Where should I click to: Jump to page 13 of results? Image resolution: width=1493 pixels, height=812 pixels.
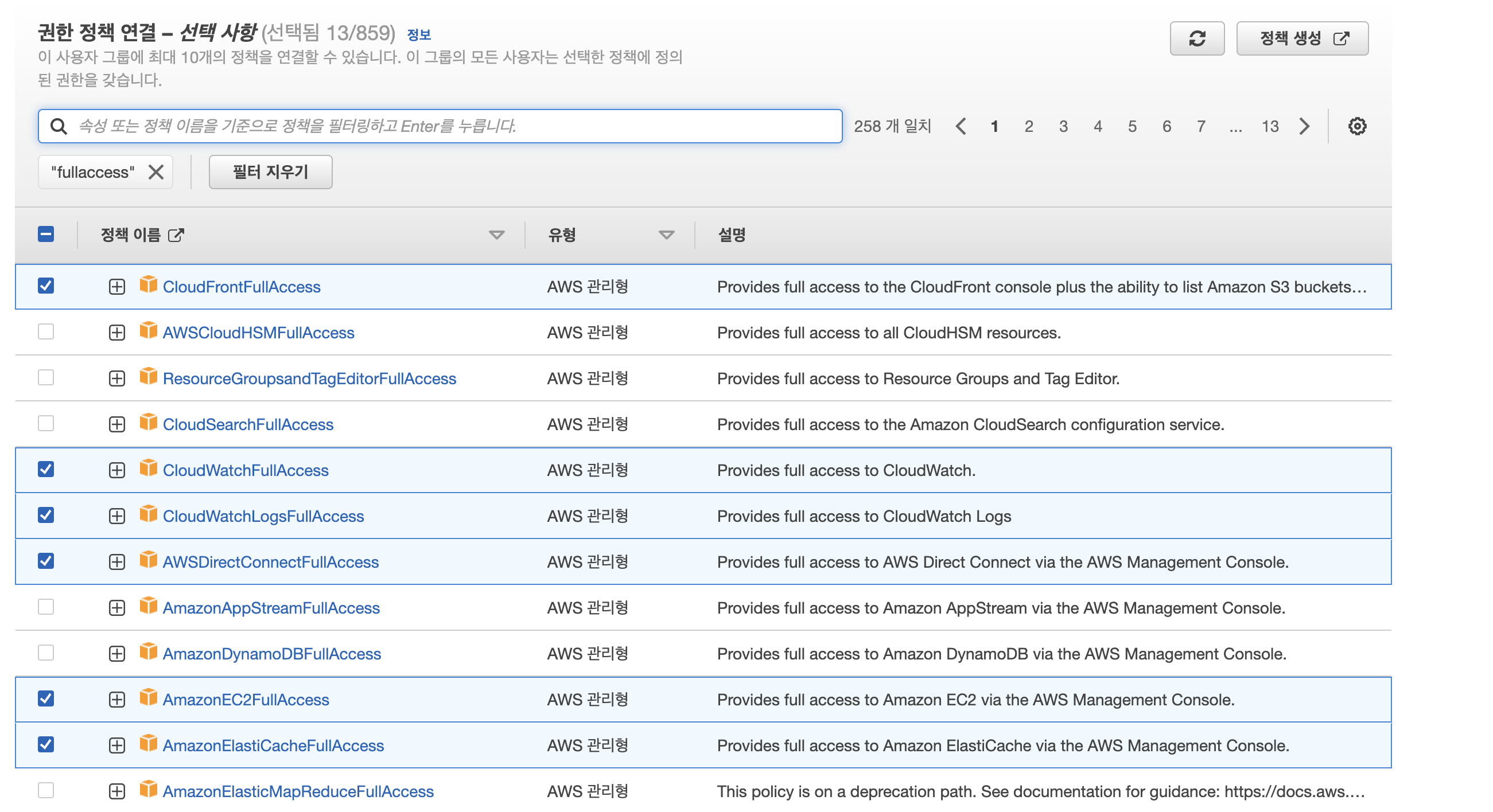(1269, 126)
